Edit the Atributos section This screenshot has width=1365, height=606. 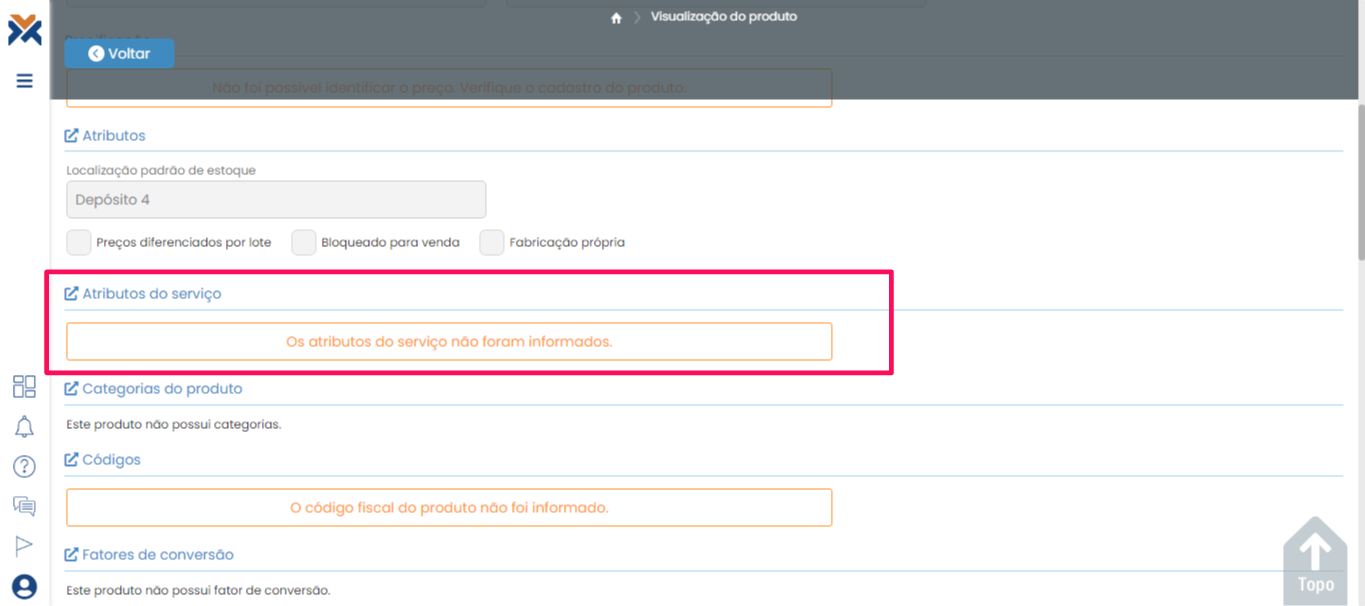pos(105,136)
